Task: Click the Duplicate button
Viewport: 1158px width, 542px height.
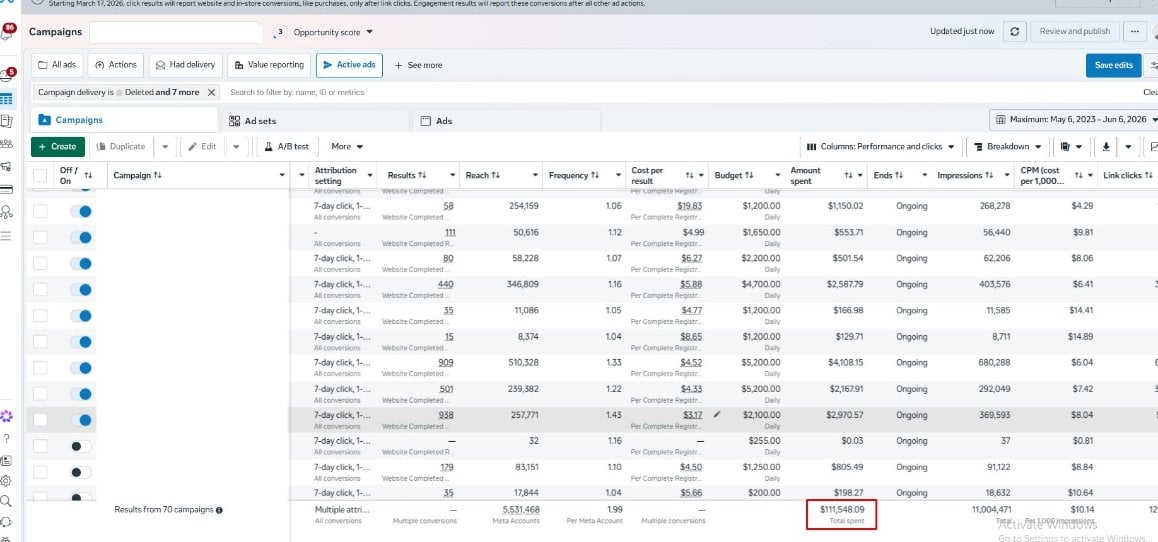Action: [121, 146]
